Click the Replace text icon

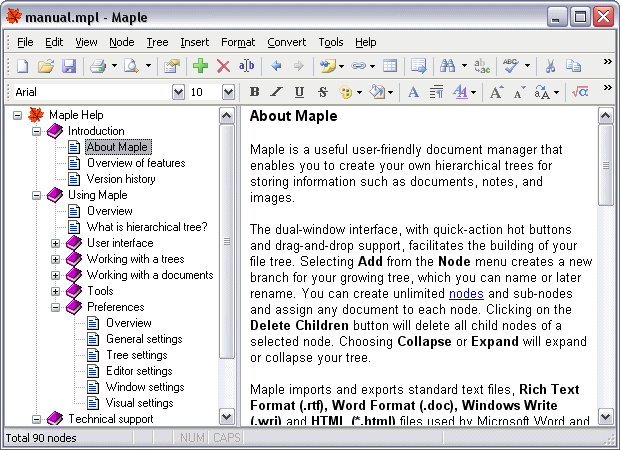(482, 66)
